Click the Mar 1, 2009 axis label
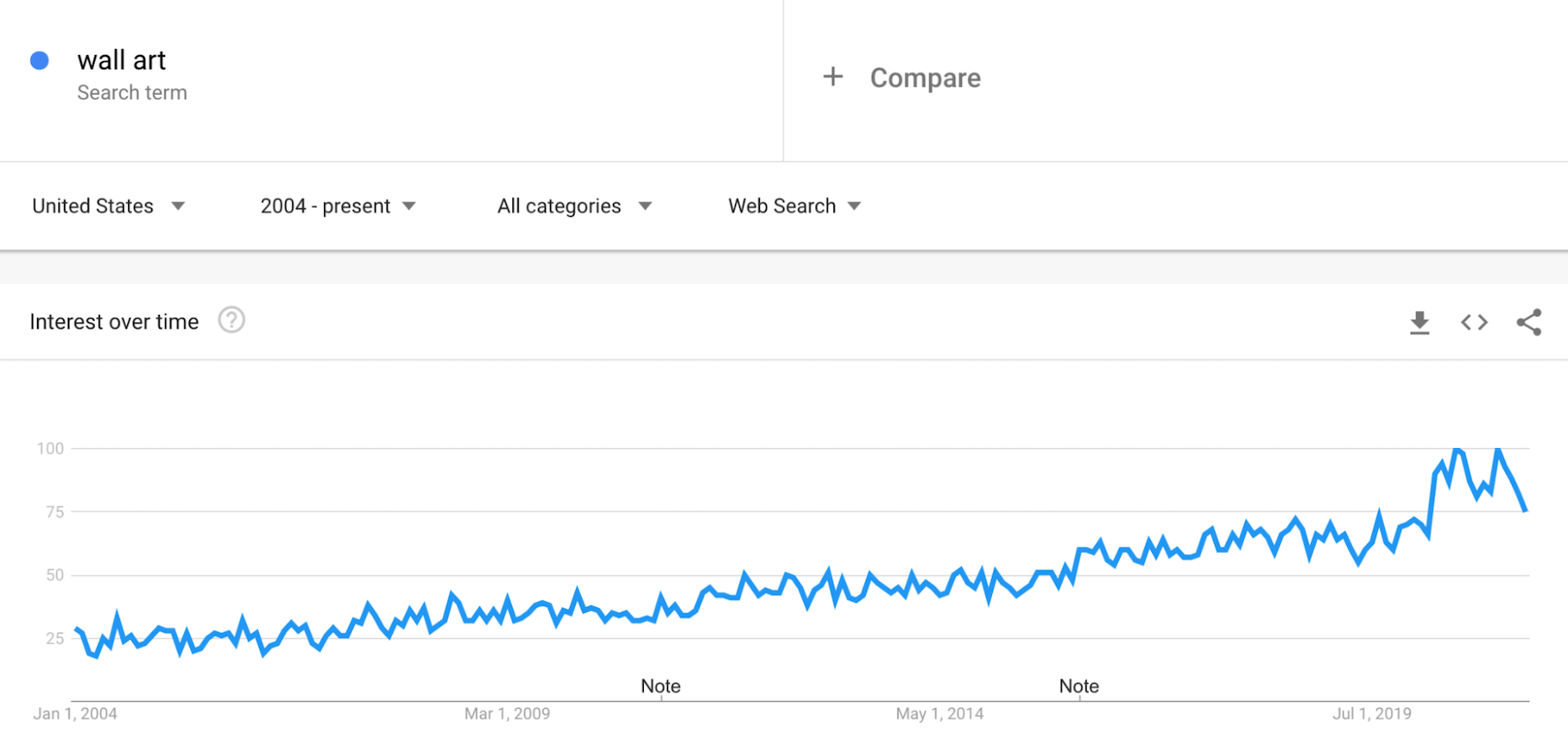The height and width of the screenshot is (750, 1568). (507, 714)
